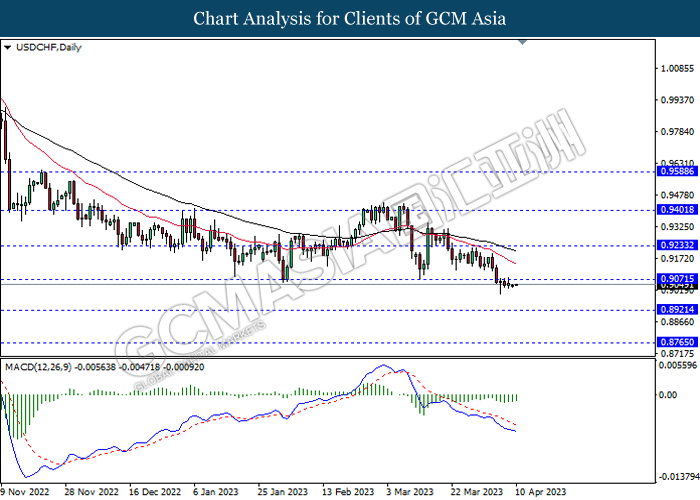700x500 pixels.
Task: Click the 3 Mar 2023 date label
Action: (x=410, y=492)
